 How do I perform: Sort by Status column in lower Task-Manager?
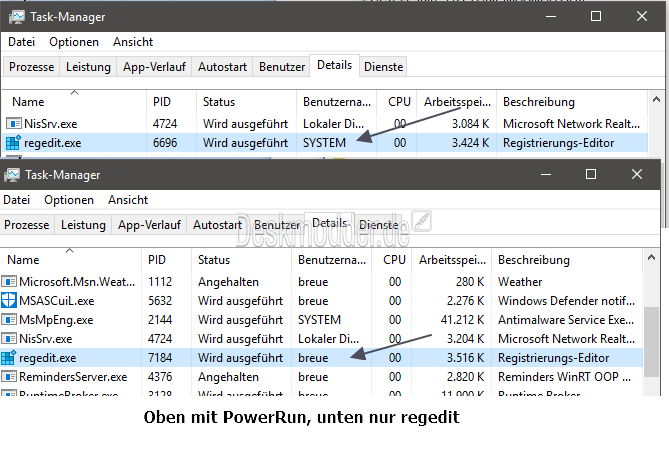point(241,259)
